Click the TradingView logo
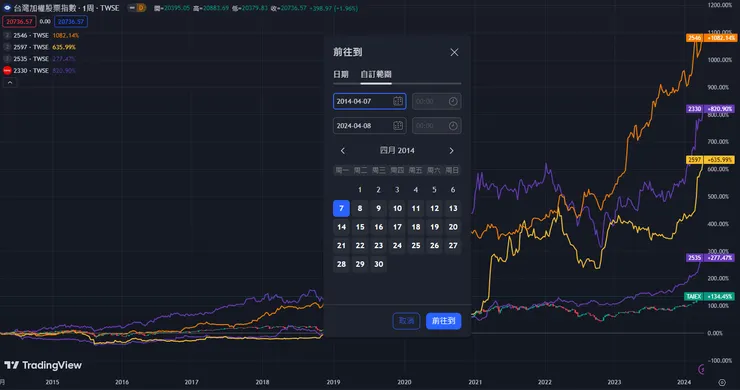The image size is (740, 390). click(43, 365)
